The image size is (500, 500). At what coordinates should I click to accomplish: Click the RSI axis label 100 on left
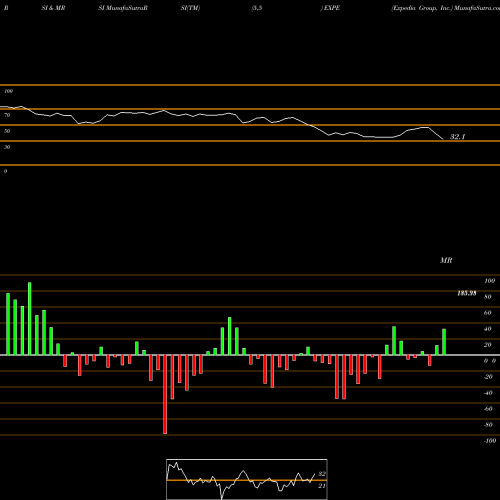[x=8, y=91]
